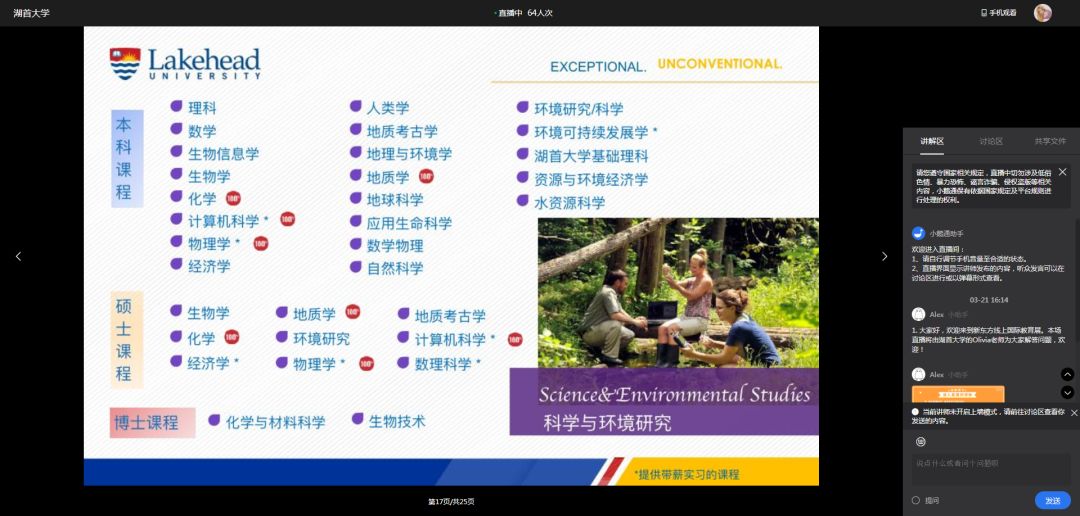Viewport: 1080px width, 516px height.
Task: Click 生物信息学 in the course list
Action: [224, 154]
